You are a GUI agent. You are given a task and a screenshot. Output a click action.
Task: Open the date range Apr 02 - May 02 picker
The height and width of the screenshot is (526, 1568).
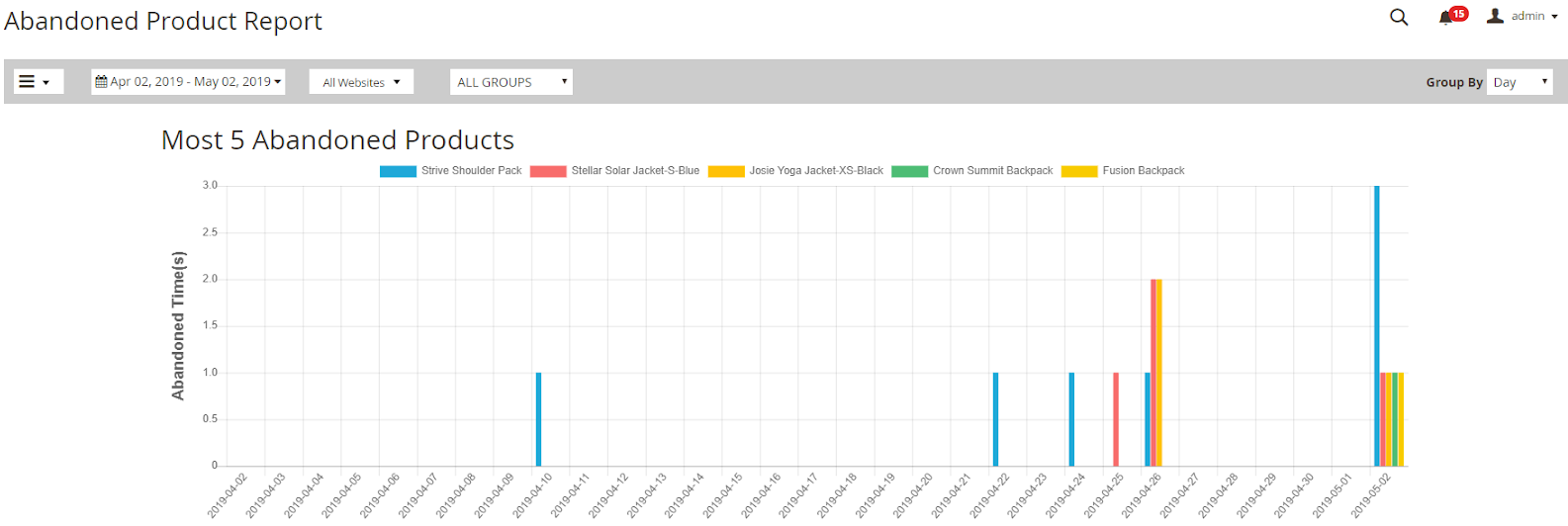(x=190, y=82)
